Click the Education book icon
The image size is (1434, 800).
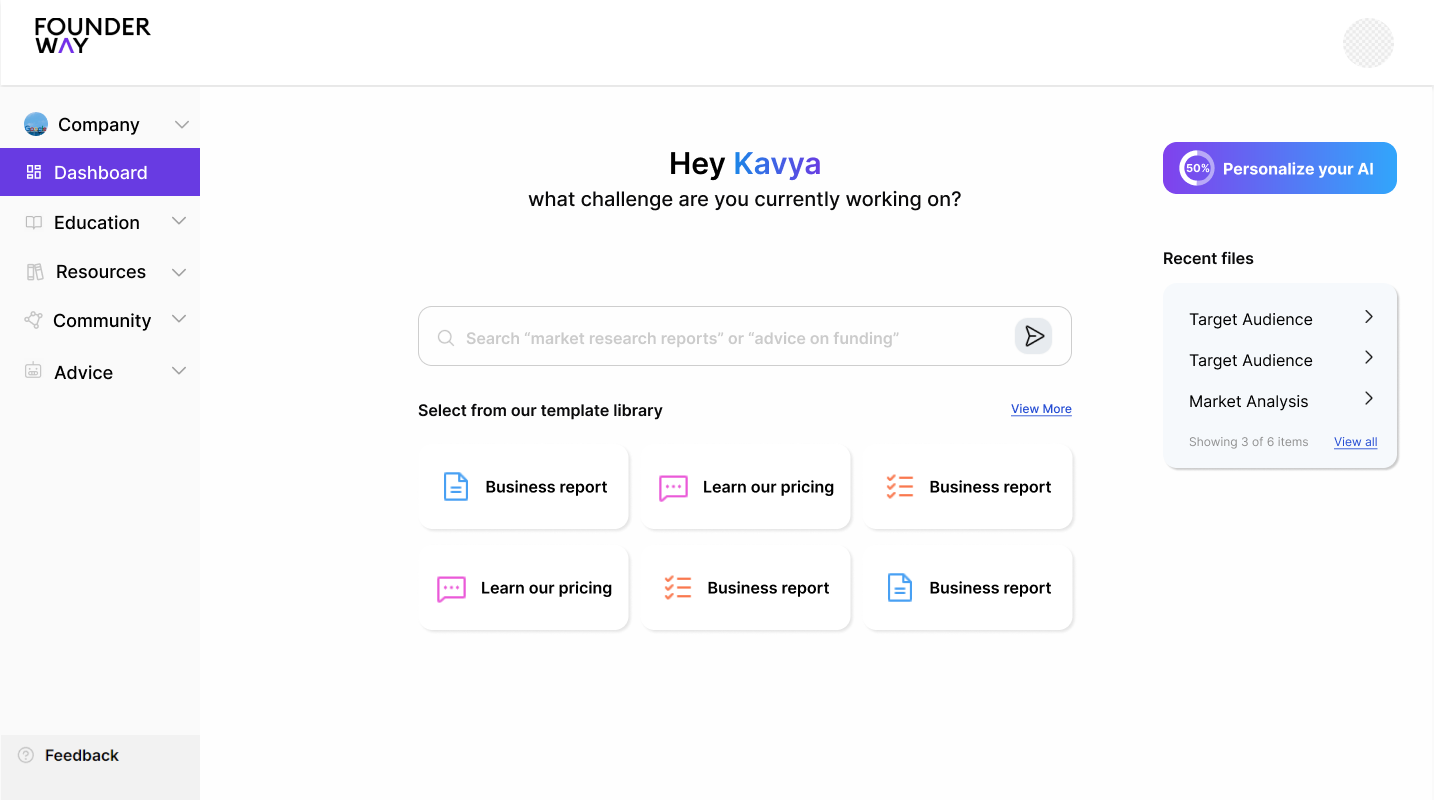tap(34, 222)
